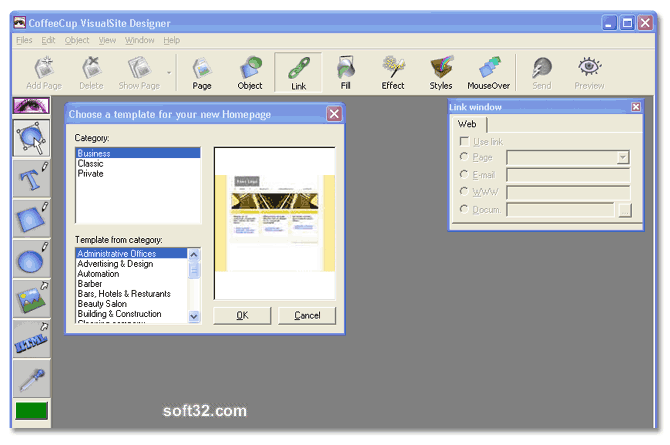Click the Add Page toolbar icon
This screenshot has height=445, width=670.
pyautogui.click(x=44, y=73)
